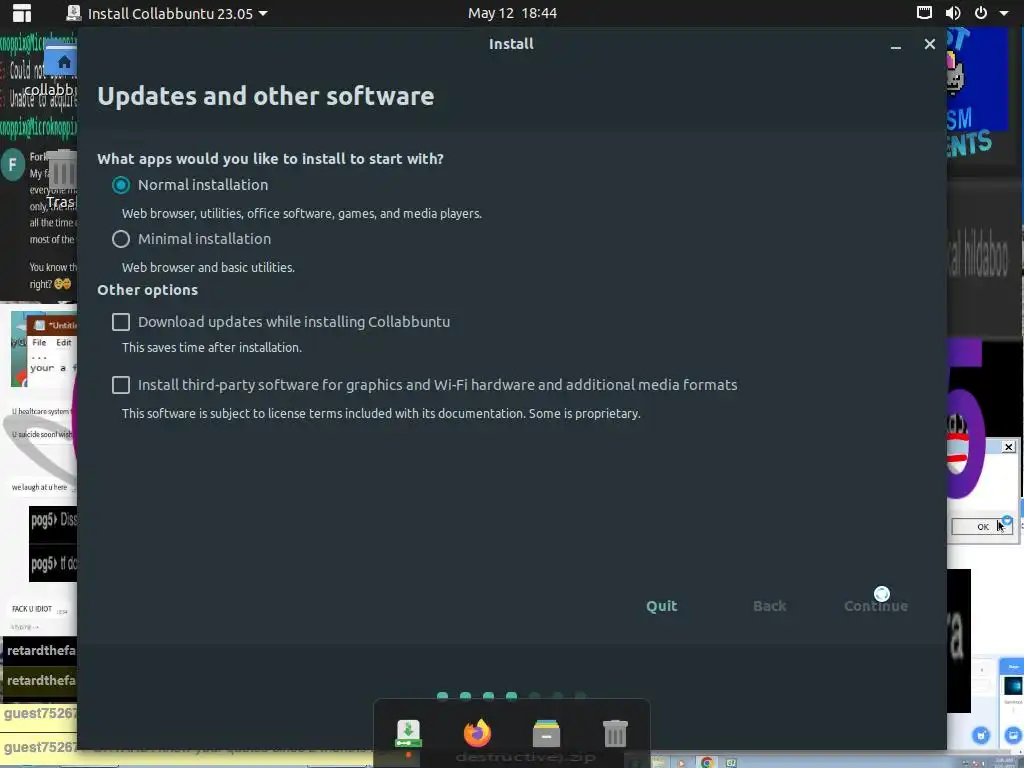The image size is (1024, 768).
Task: Click the power icon in top bar
Action: pos(981,12)
